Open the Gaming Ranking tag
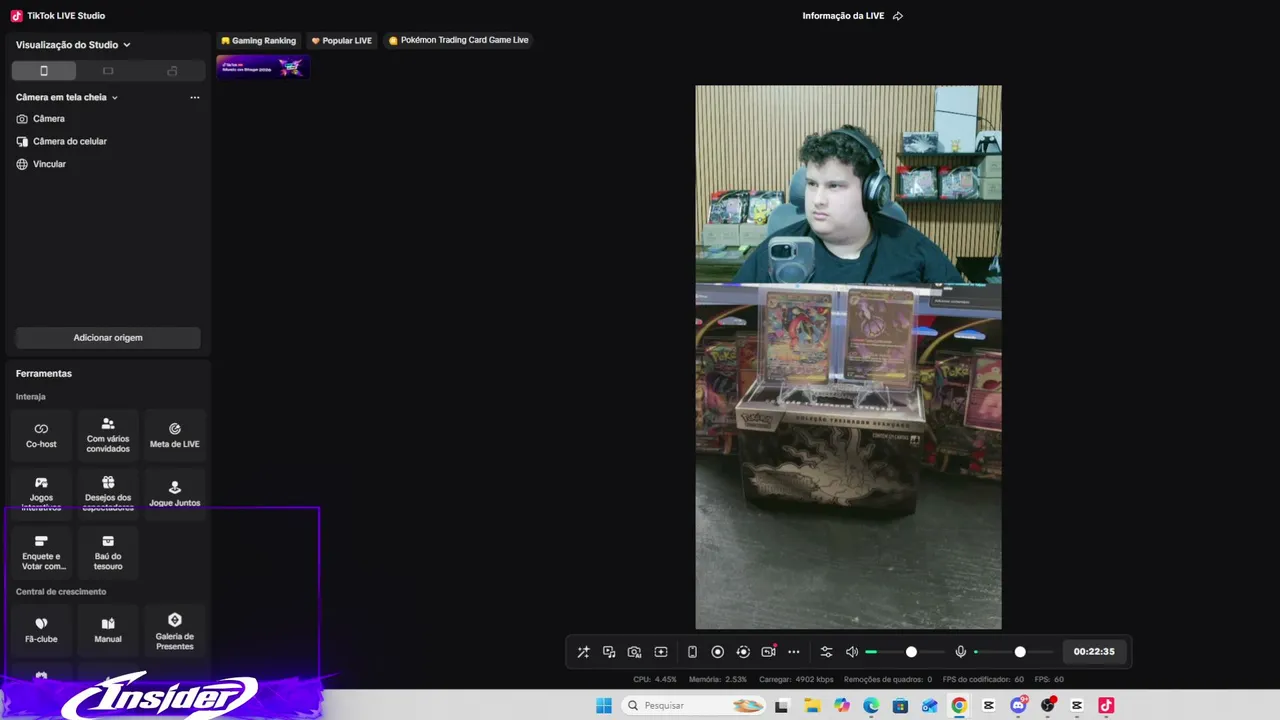 (x=259, y=41)
